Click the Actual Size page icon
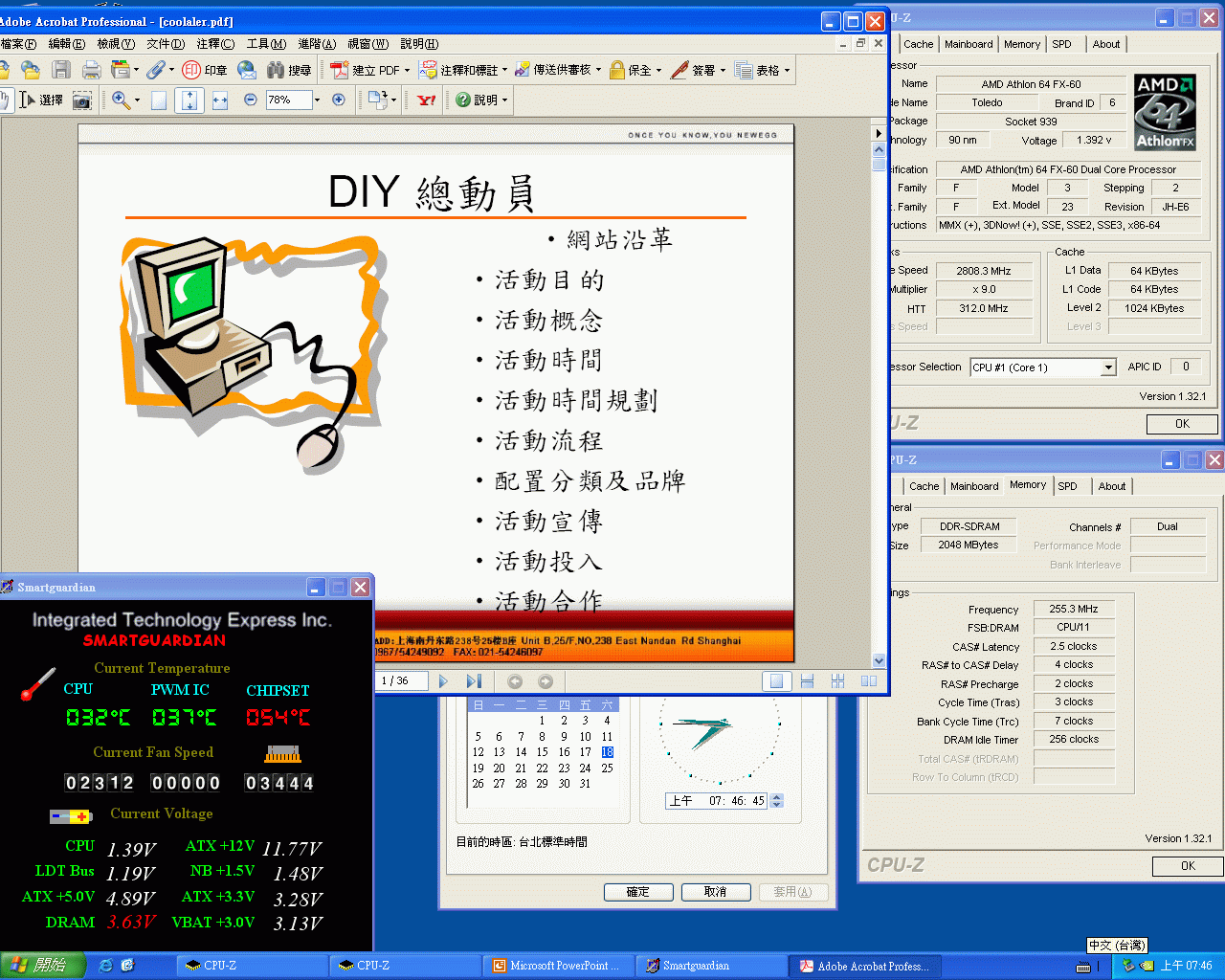Screen dimensions: 1225x980 [159, 100]
